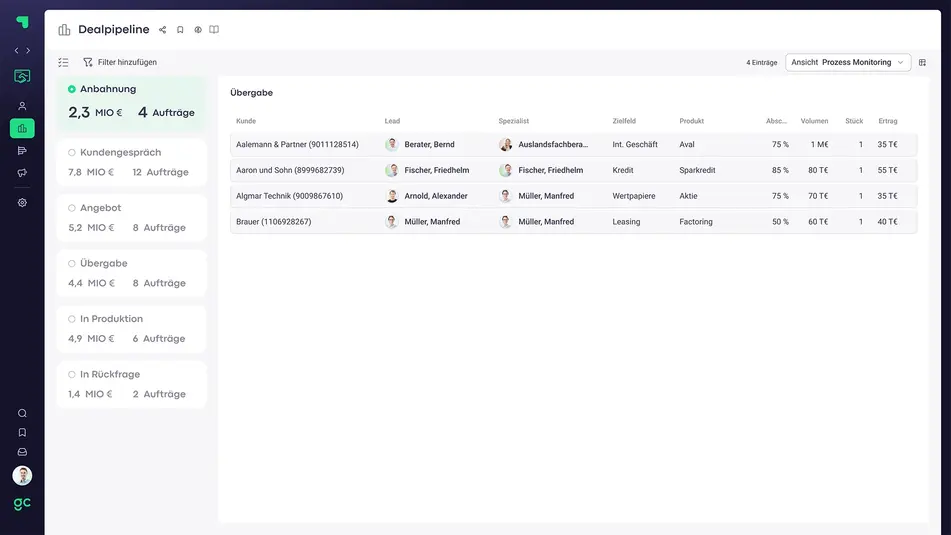951x535 pixels.
Task: Bookmark the Dealpipeline page via header icon
Action: click(180, 30)
